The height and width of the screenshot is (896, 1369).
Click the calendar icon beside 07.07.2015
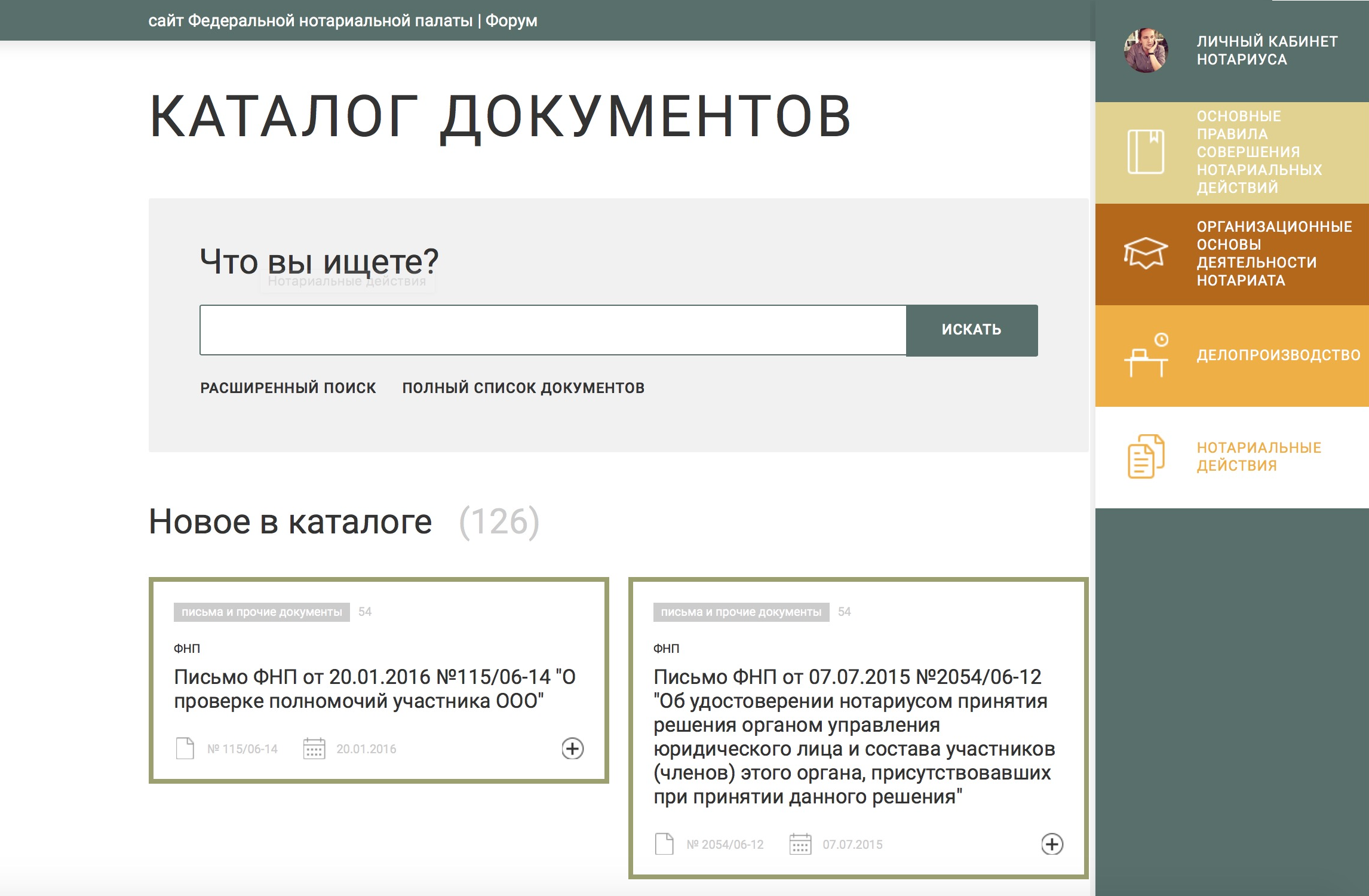point(800,844)
